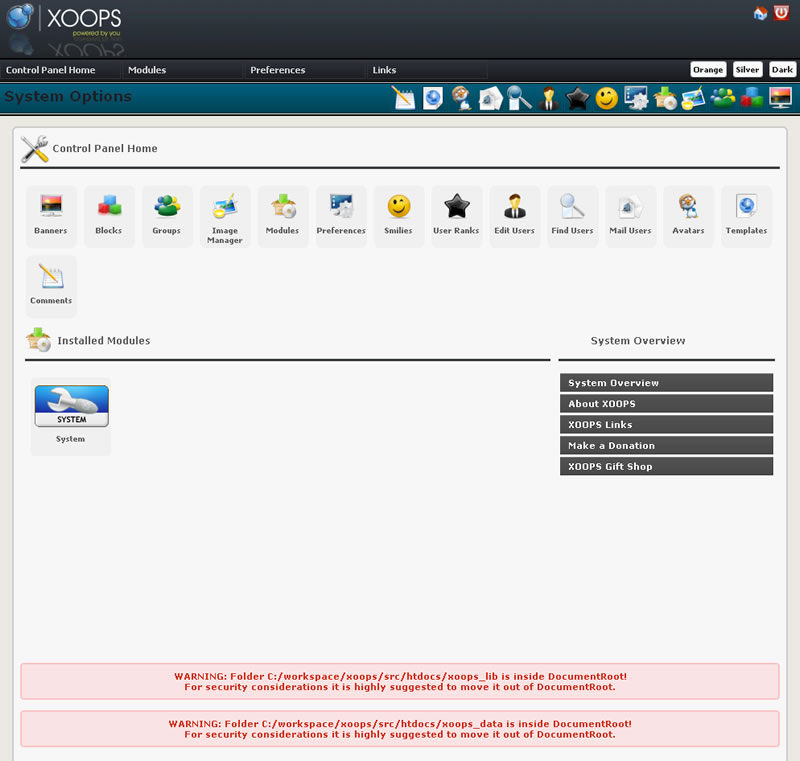Open the Banners tile in Control Panel Home

point(51,216)
